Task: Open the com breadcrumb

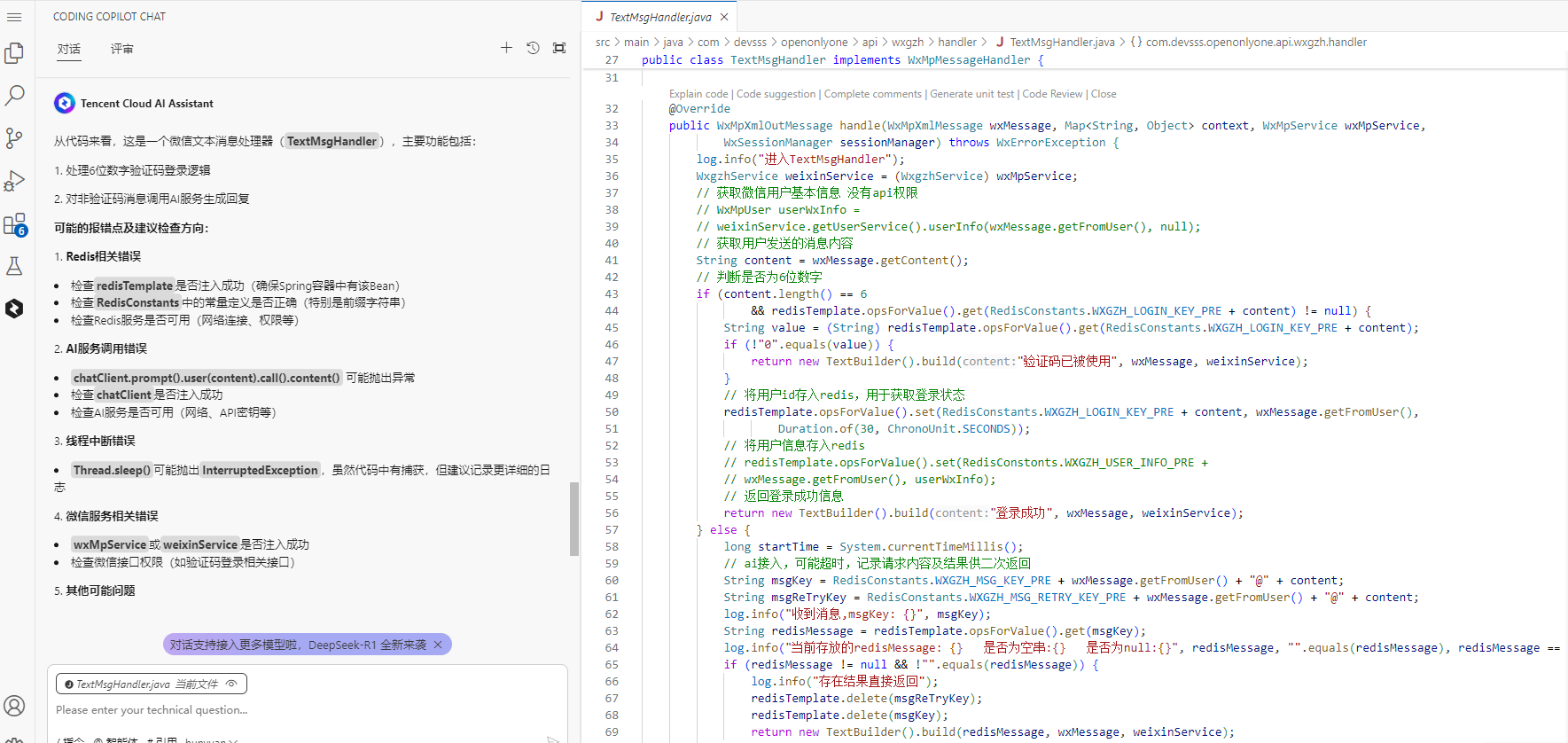Action: 708,42
